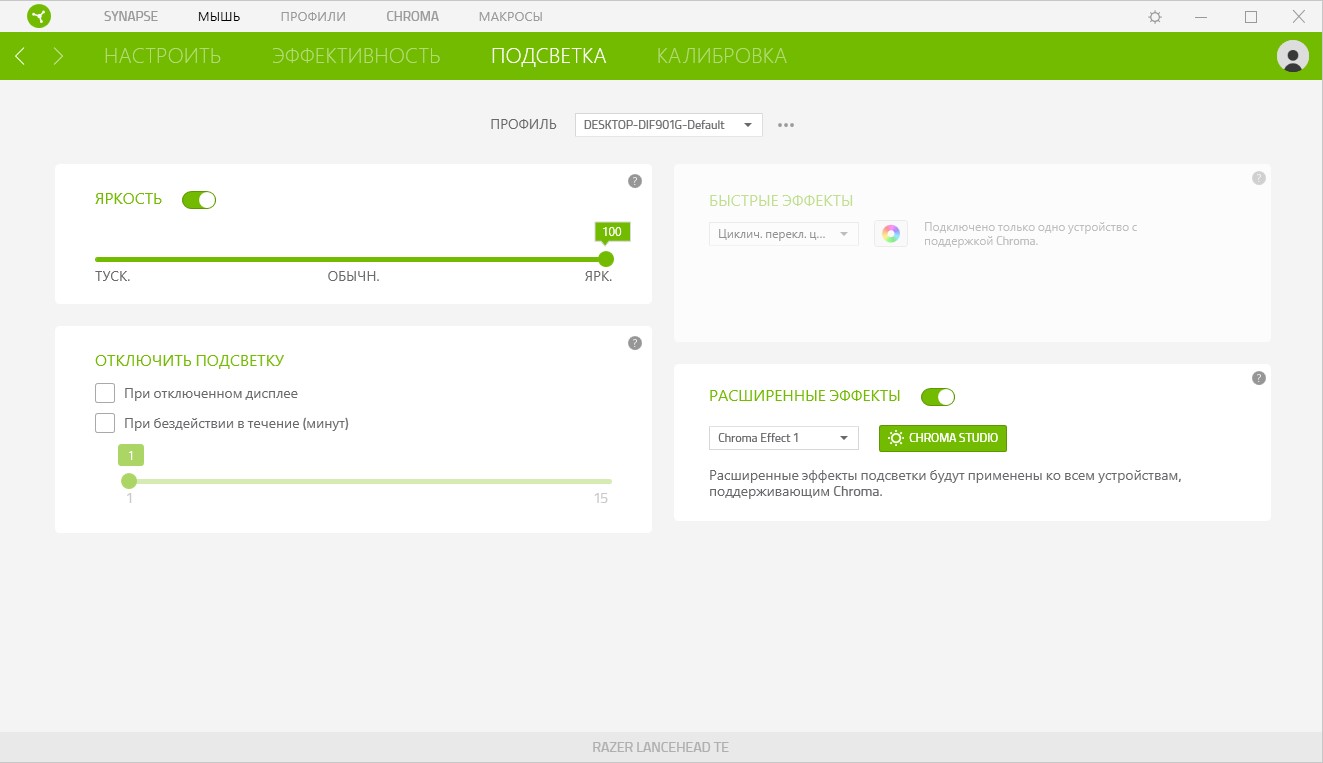Open the quick effects dropdown "Циклич. перекл."
The height and width of the screenshot is (763, 1323).
783,234
